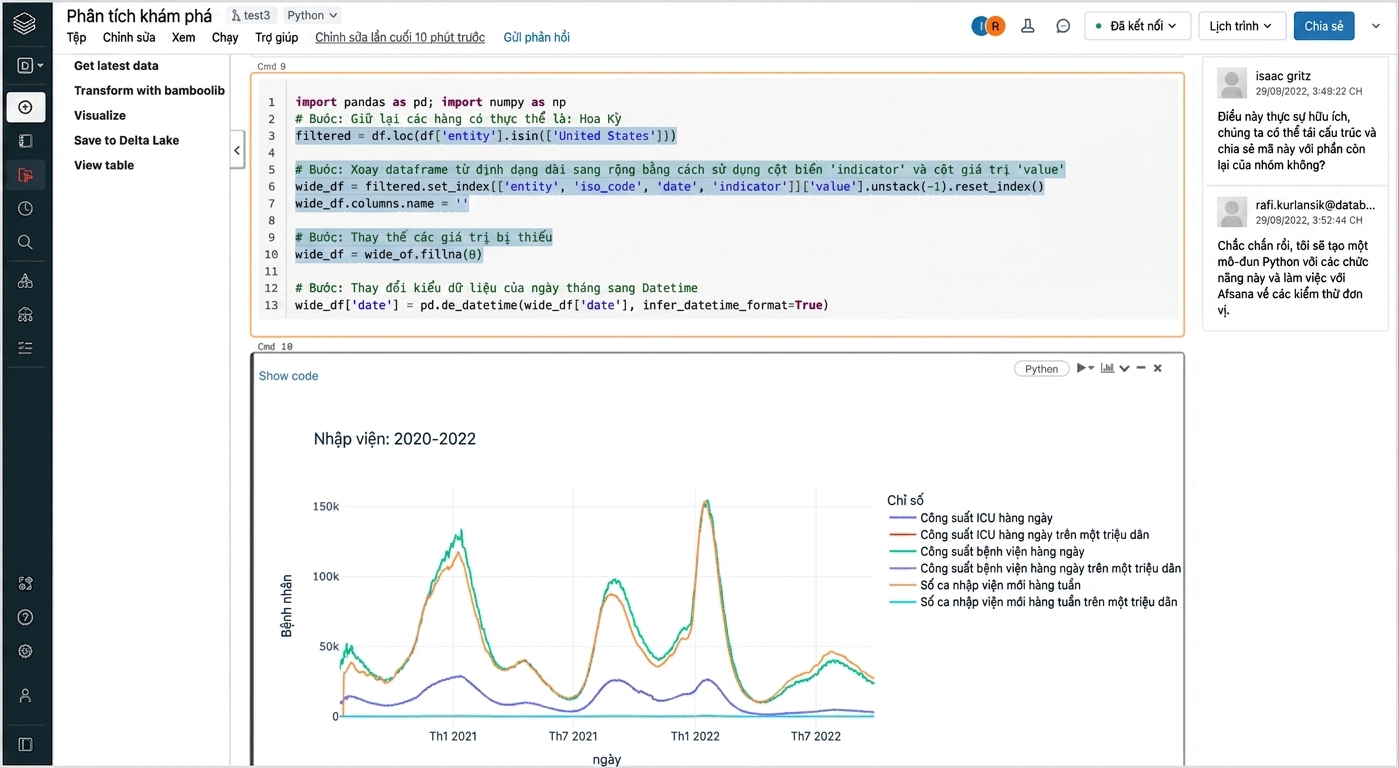Screen dimensions: 1399x768
Task: Open the search magnifier icon in sidebar
Action: click(x=25, y=242)
